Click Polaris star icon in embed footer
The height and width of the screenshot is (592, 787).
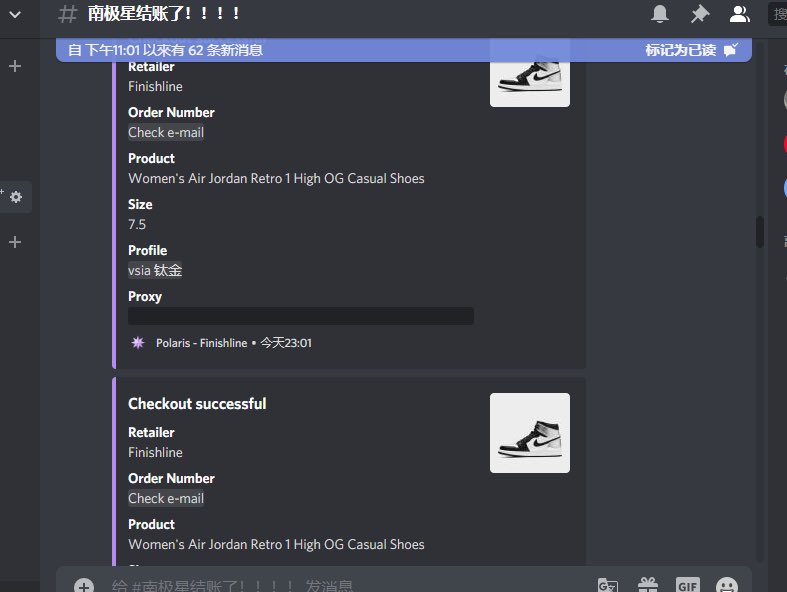pyautogui.click(x=138, y=342)
